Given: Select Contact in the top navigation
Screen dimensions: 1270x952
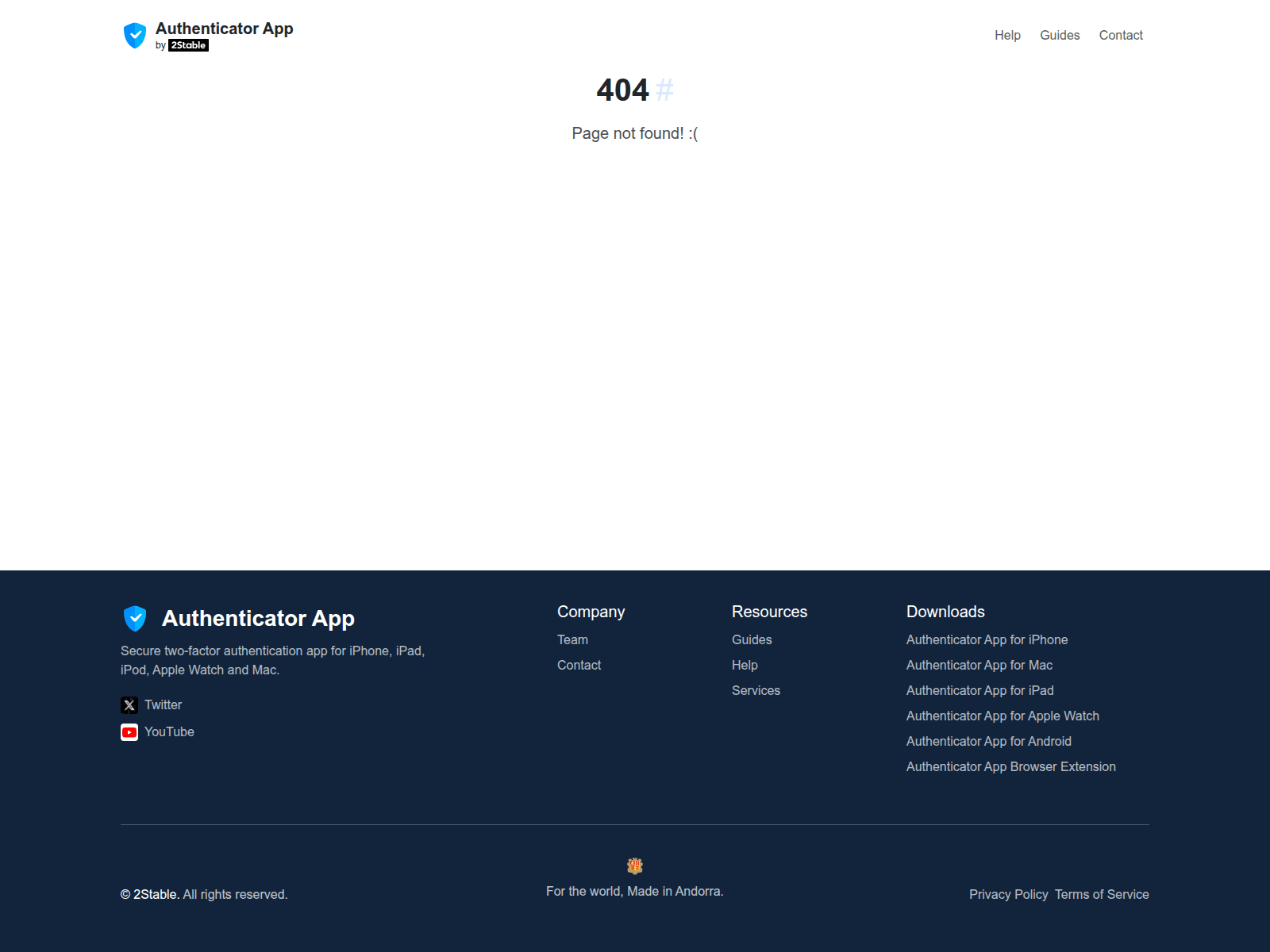Looking at the screenshot, I should coord(1121,35).
